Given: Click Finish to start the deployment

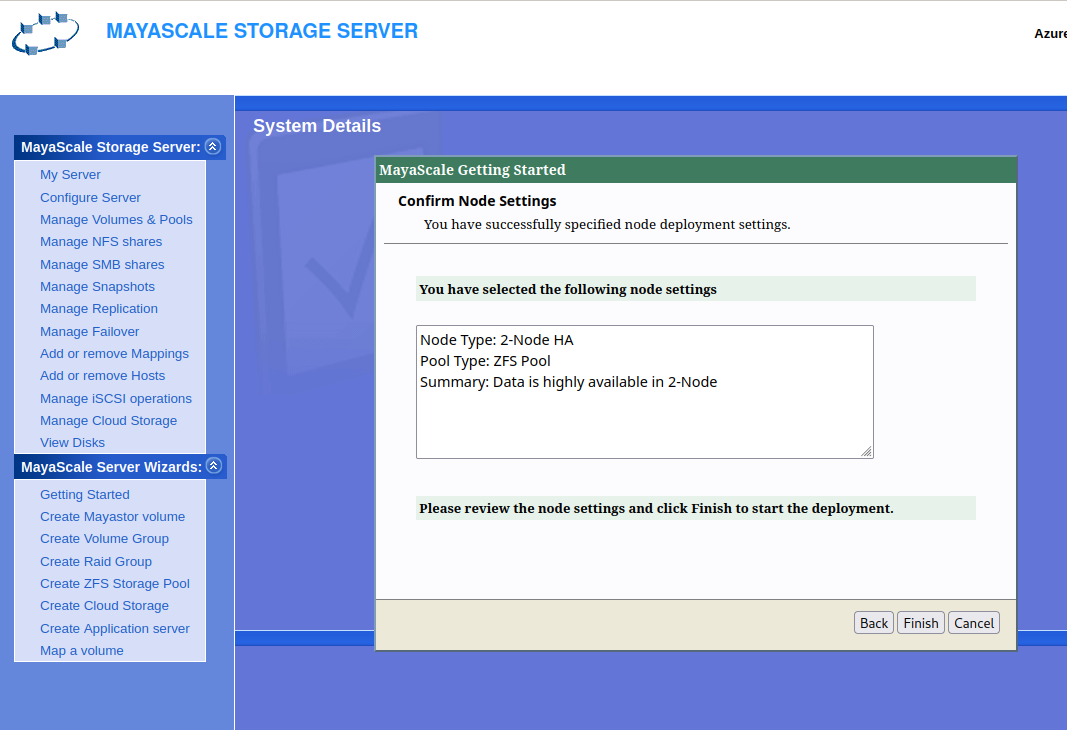Looking at the screenshot, I should click(x=920, y=623).
